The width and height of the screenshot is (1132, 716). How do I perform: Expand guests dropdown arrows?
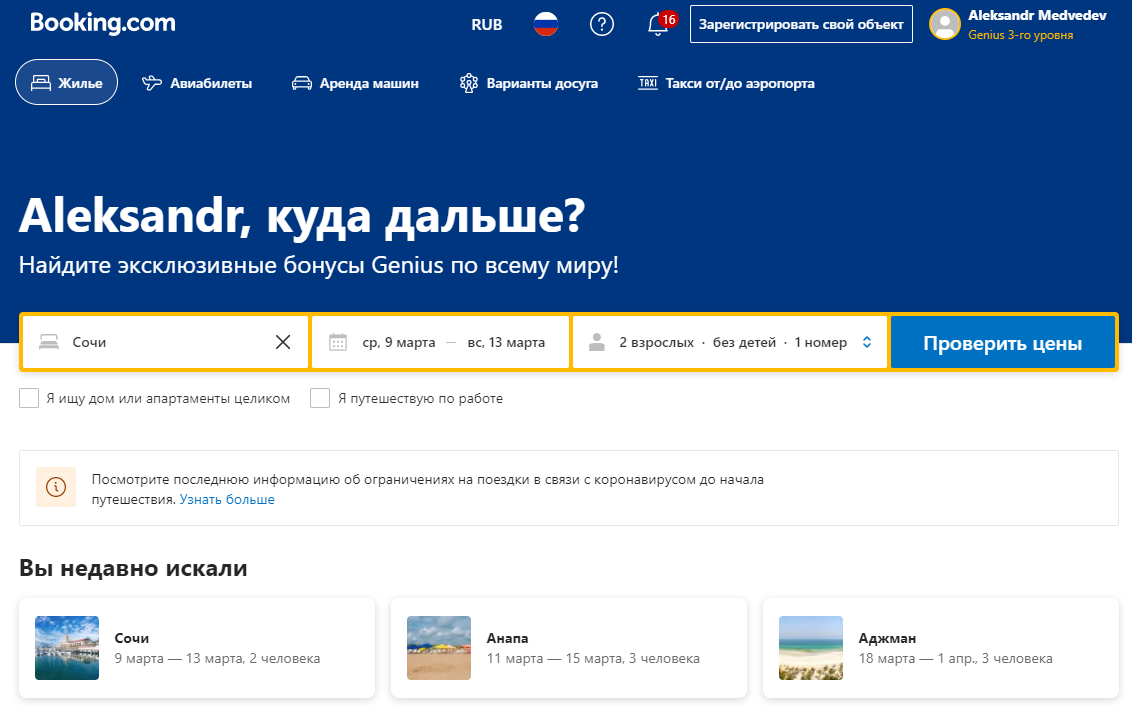[867, 342]
